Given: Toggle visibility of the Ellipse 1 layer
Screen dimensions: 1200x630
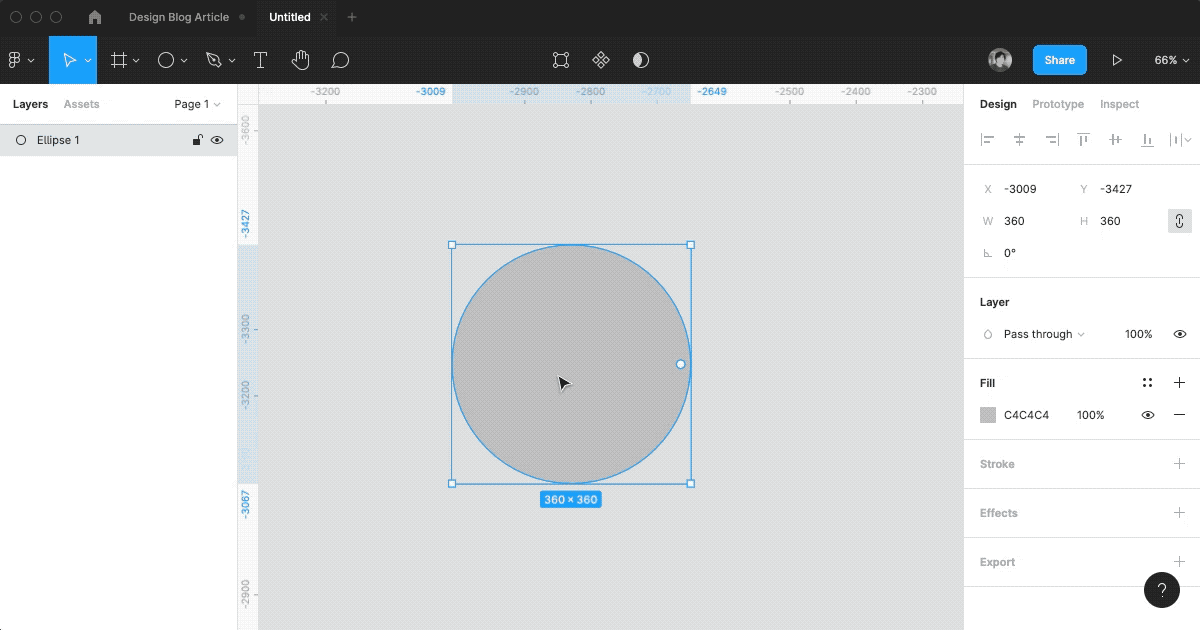Looking at the screenshot, I should coord(217,140).
